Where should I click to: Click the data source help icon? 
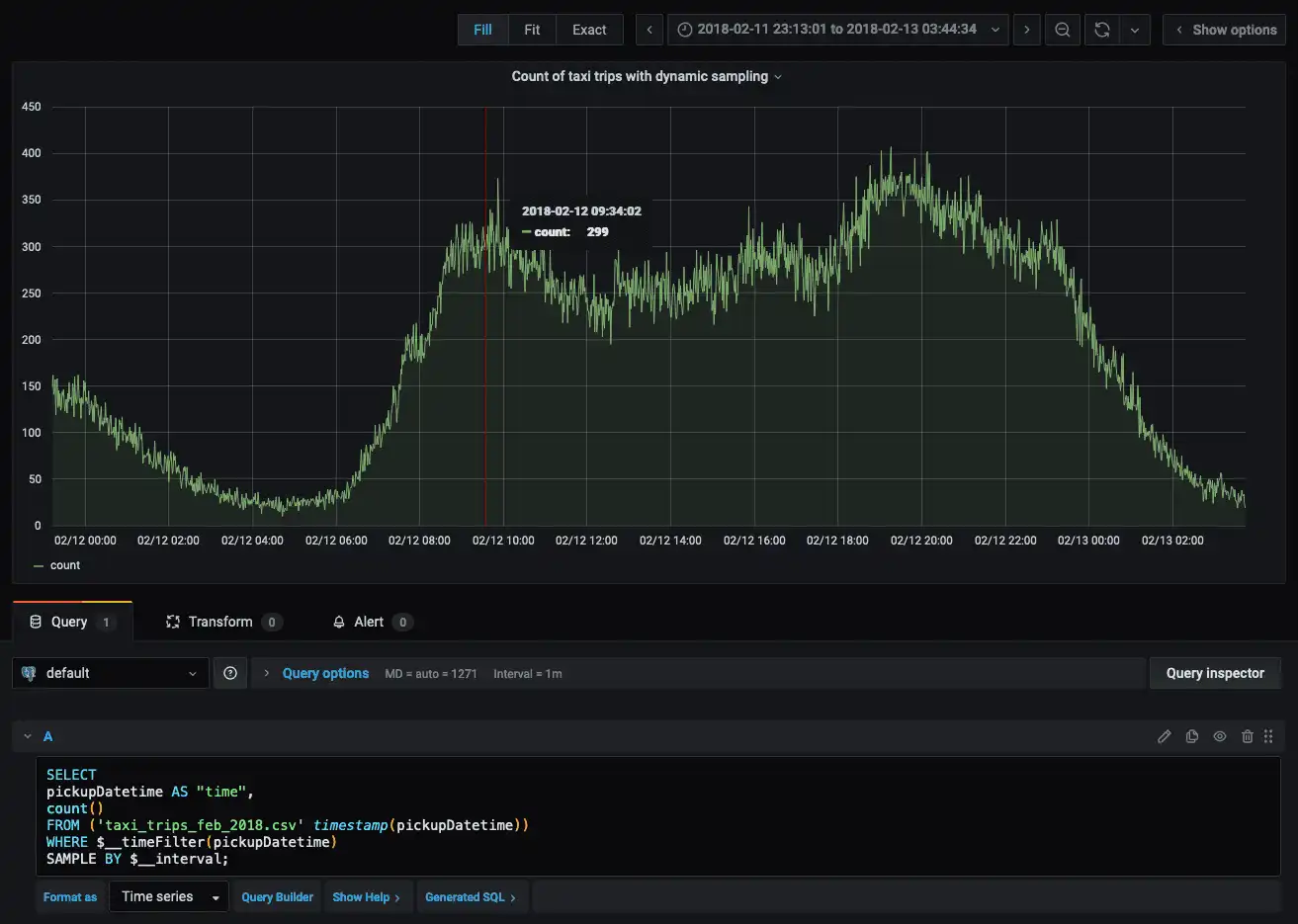tap(230, 673)
